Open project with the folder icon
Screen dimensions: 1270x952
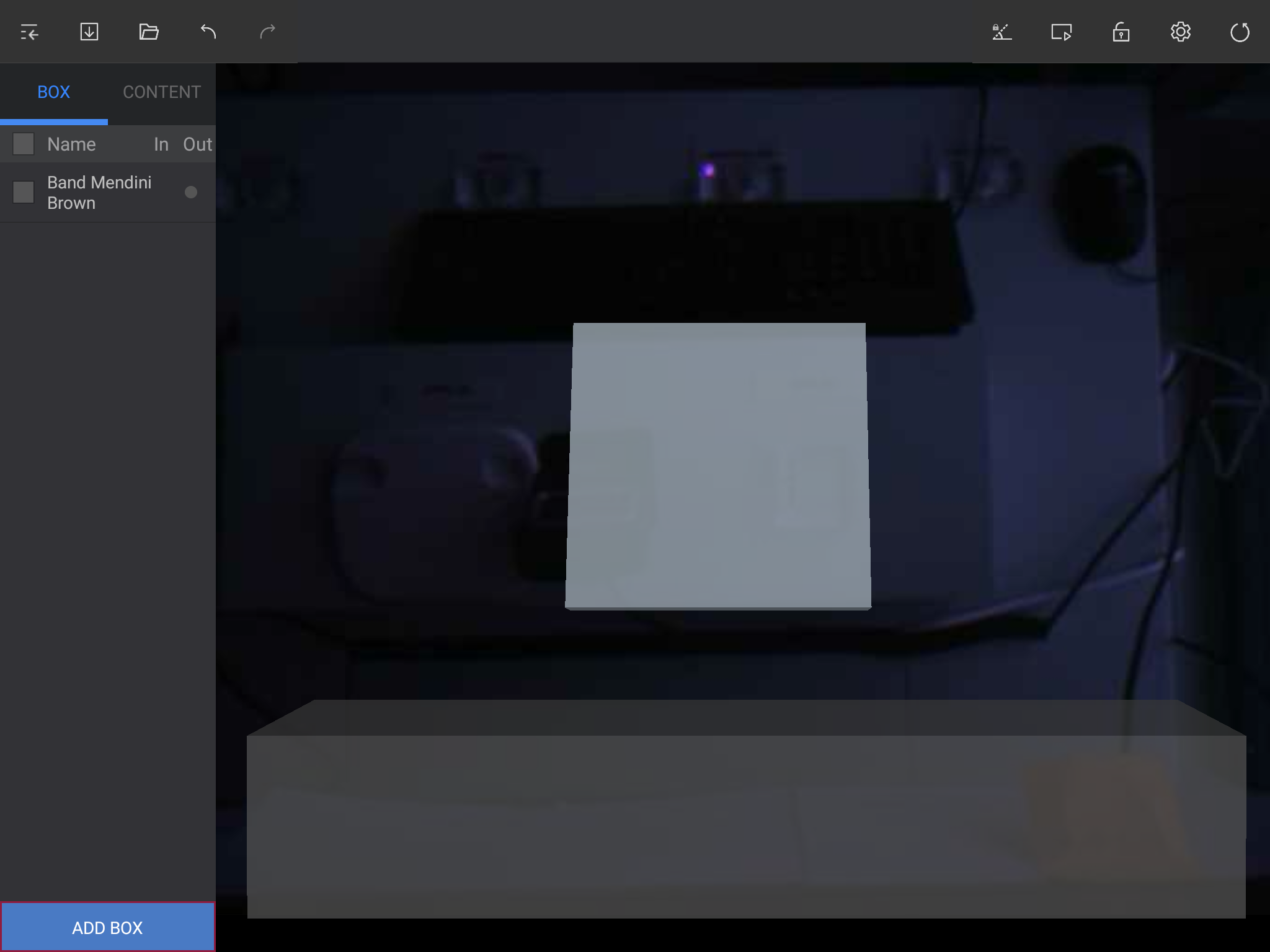pyautogui.click(x=149, y=32)
